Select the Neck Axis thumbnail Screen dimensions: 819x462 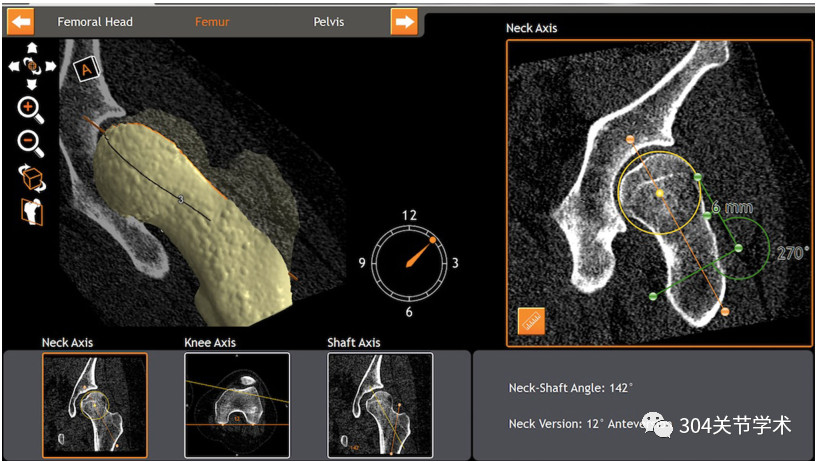pyautogui.click(x=95, y=405)
